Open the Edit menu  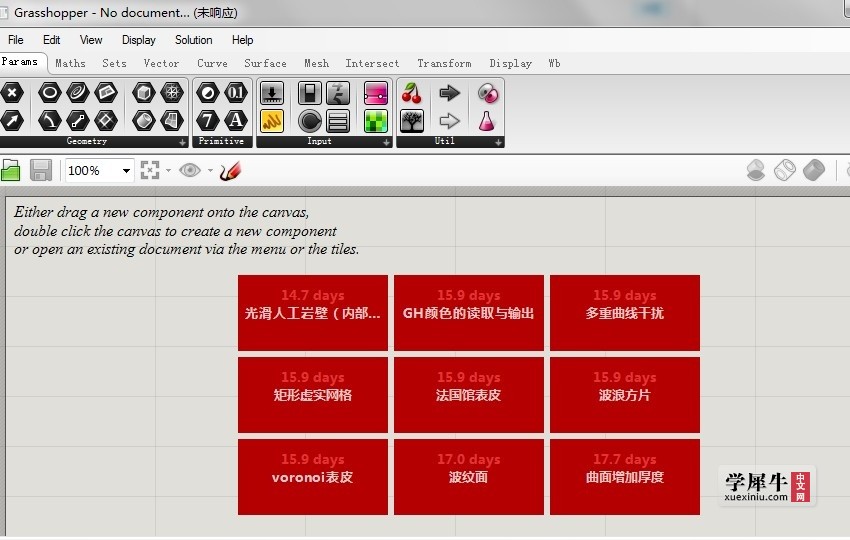(51, 40)
